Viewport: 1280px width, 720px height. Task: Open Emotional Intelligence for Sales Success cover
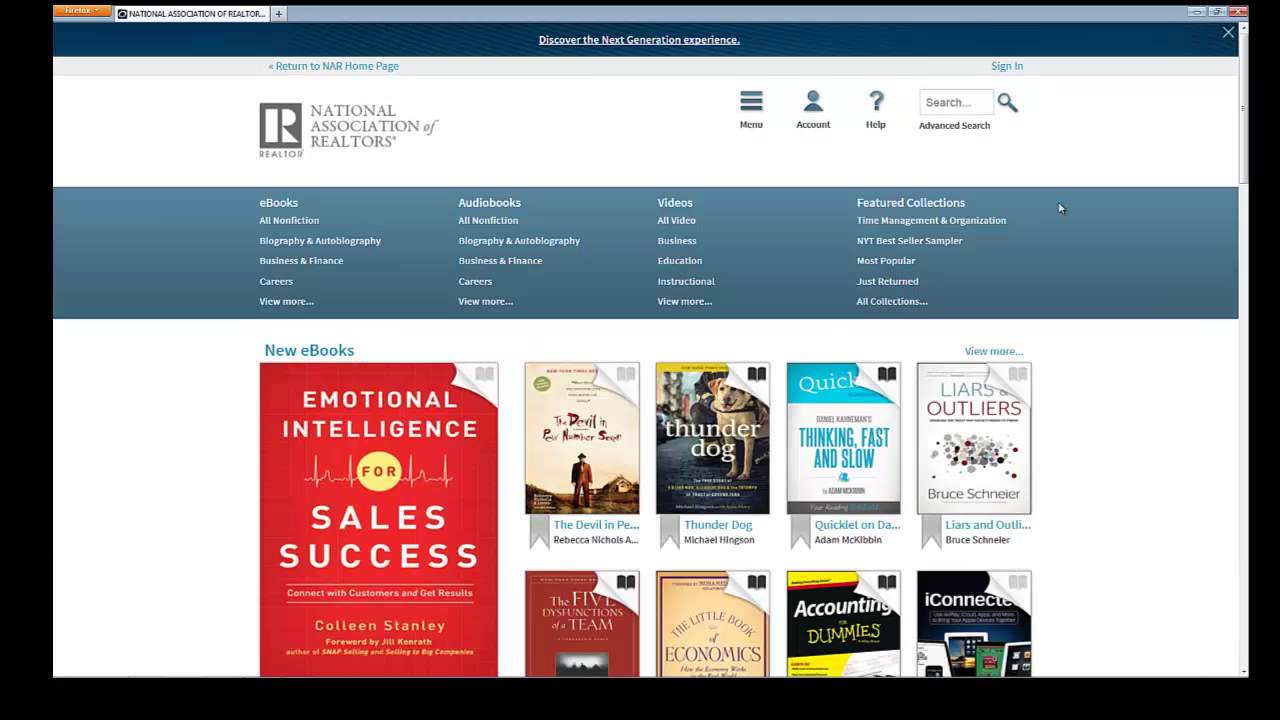(x=378, y=520)
